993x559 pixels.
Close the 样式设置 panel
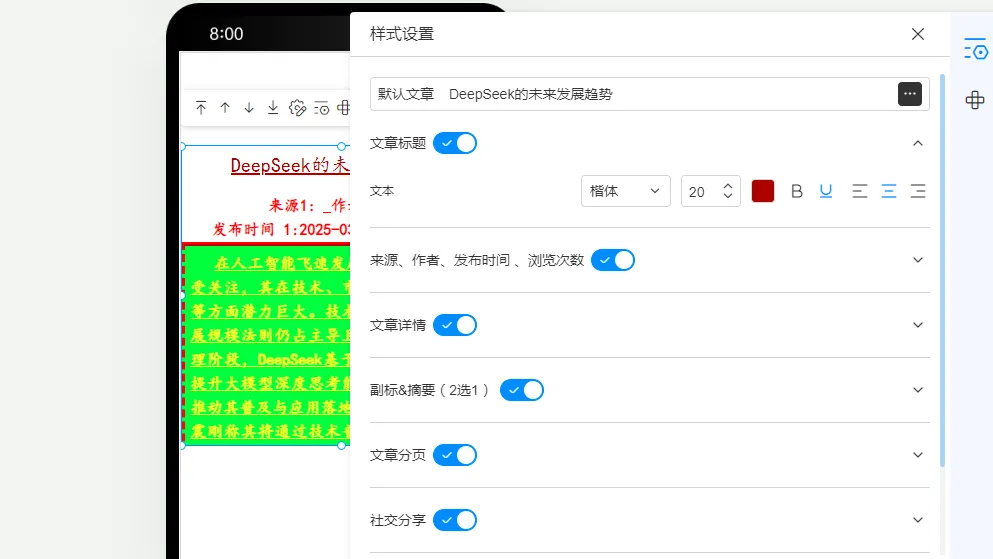[918, 34]
